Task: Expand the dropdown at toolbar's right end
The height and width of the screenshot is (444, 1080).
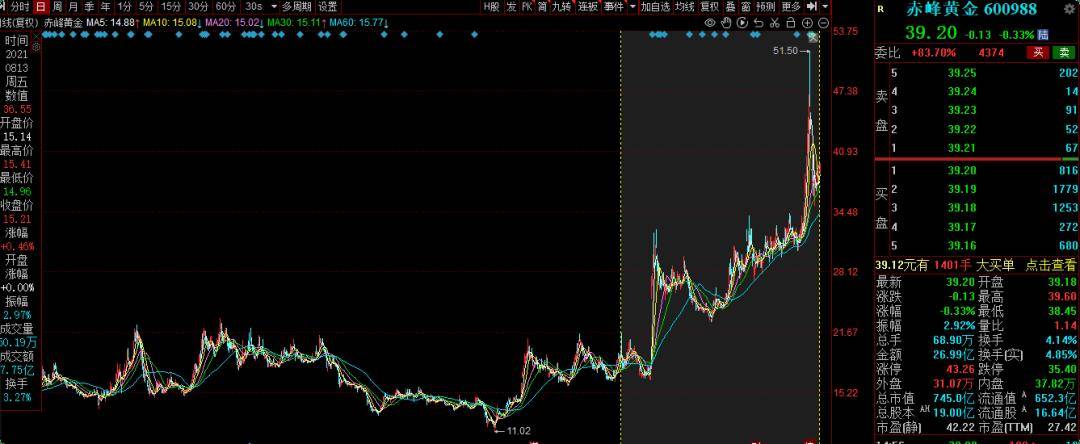Action: pyautogui.click(x=825, y=6)
